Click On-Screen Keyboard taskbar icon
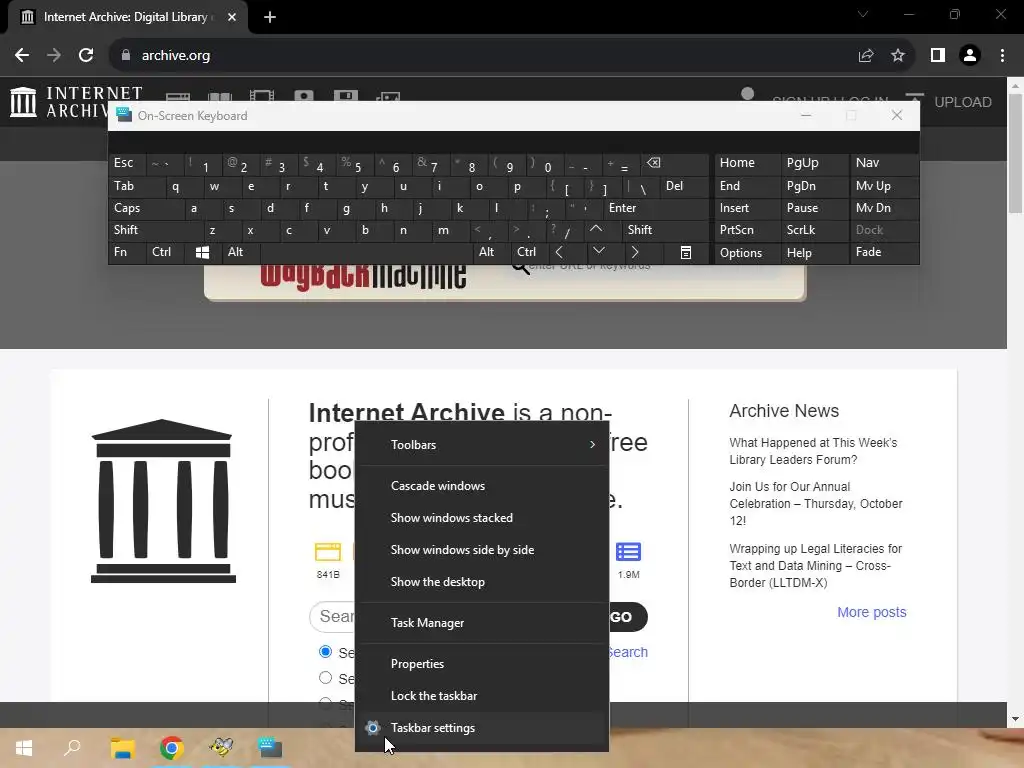The image size is (1024, 768). tap(270, 747)
